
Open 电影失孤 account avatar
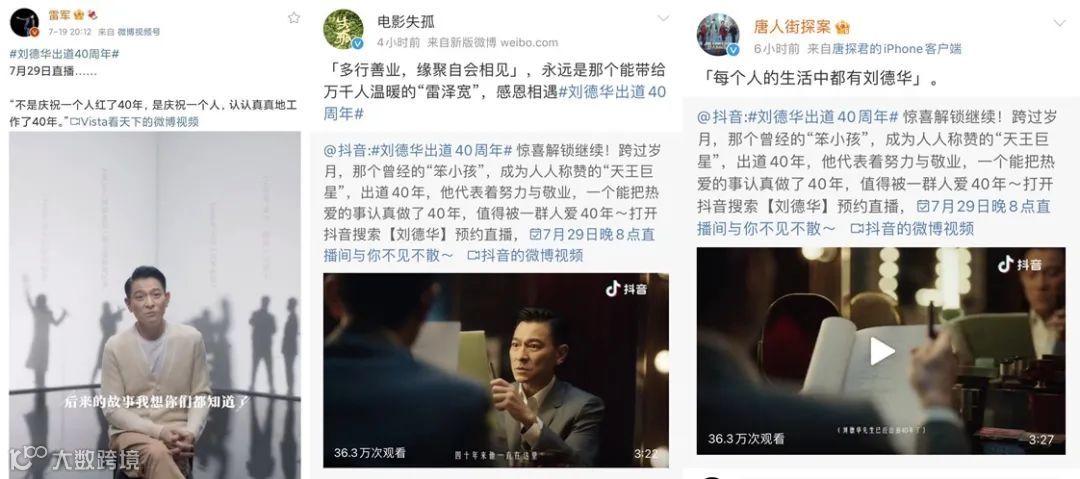pos(344,30)
